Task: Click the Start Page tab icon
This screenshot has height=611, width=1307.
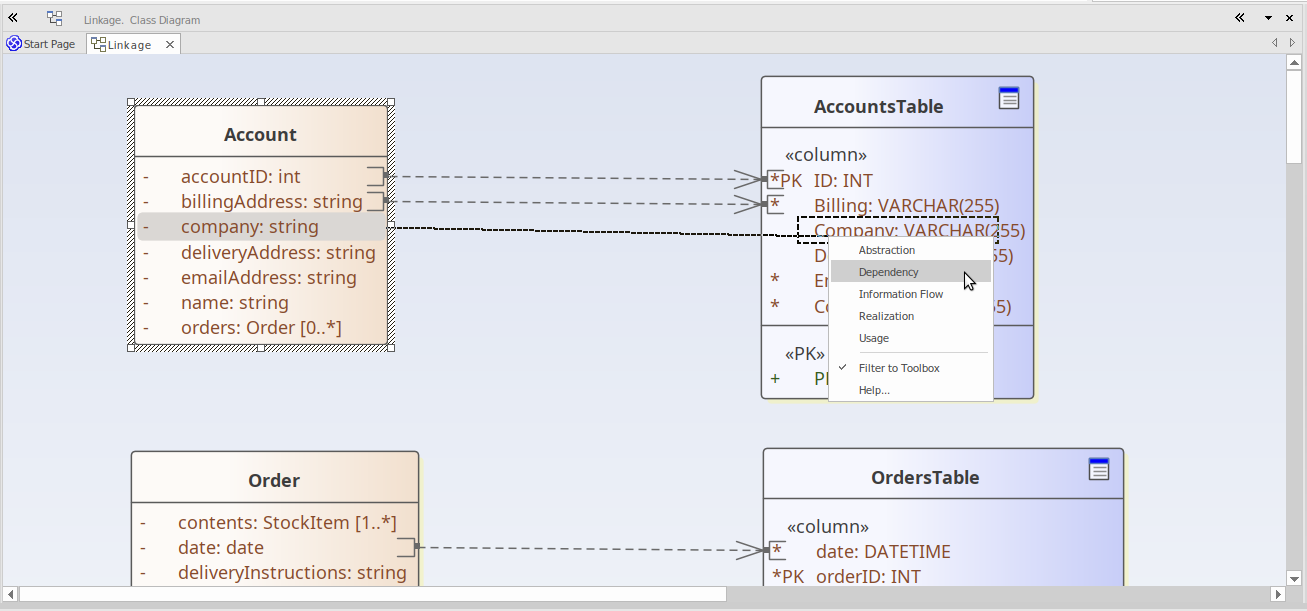Action: click(14, 44)
